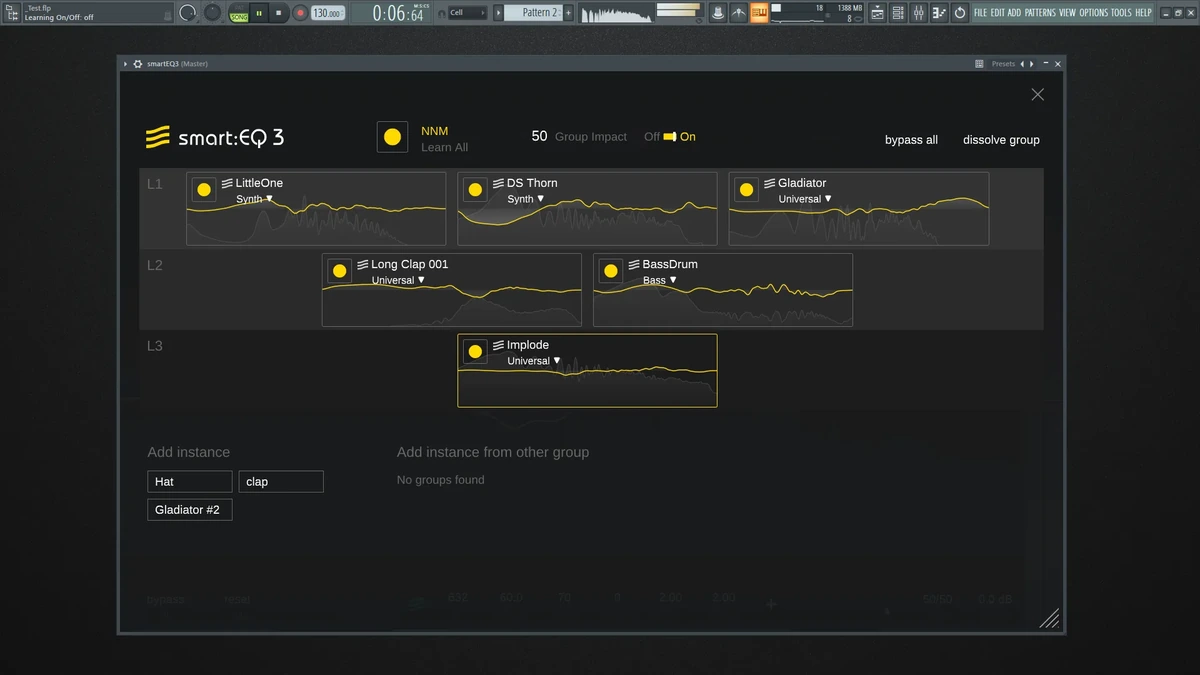The width and height of the screenshot is (1200, 675).
Task: Open the FILE menu
Action: 980,13
